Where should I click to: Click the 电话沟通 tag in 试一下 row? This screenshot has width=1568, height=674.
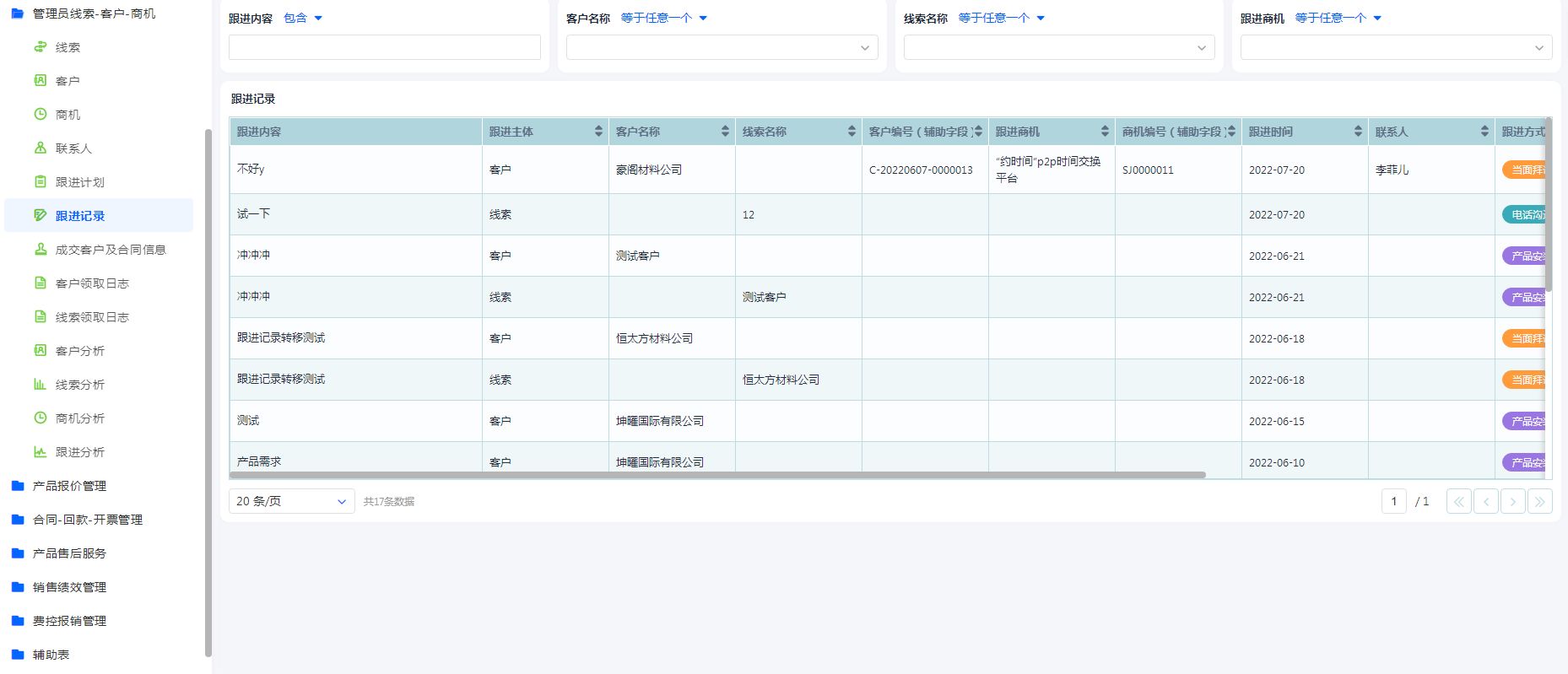pyautogui.click(x=1524, y=214)
